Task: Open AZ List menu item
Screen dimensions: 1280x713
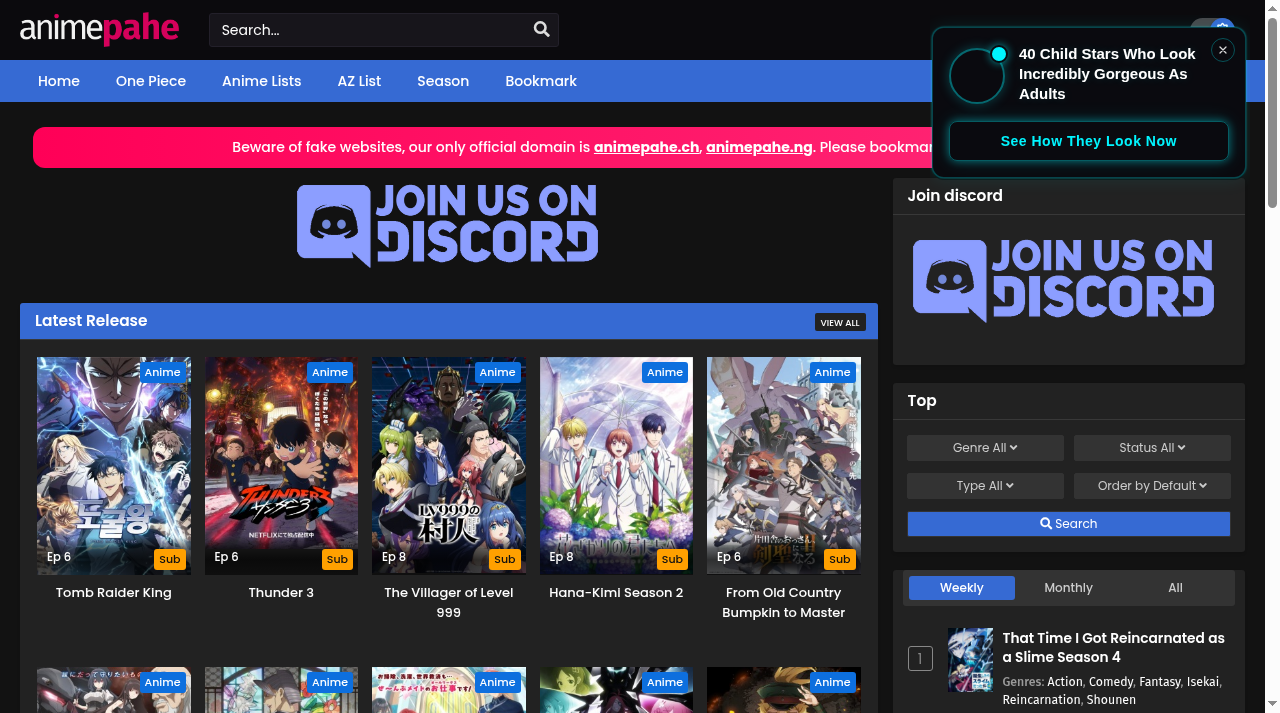Action: pyautogui.click(x=359, y=81)
